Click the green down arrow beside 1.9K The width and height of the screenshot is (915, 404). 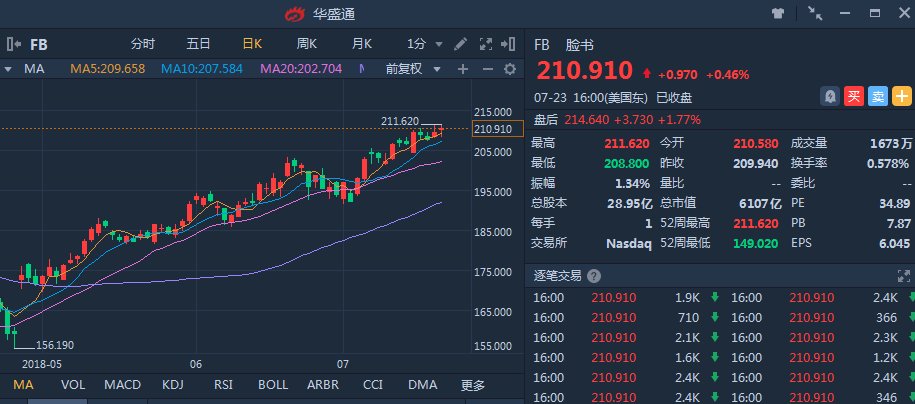(714, 298)
